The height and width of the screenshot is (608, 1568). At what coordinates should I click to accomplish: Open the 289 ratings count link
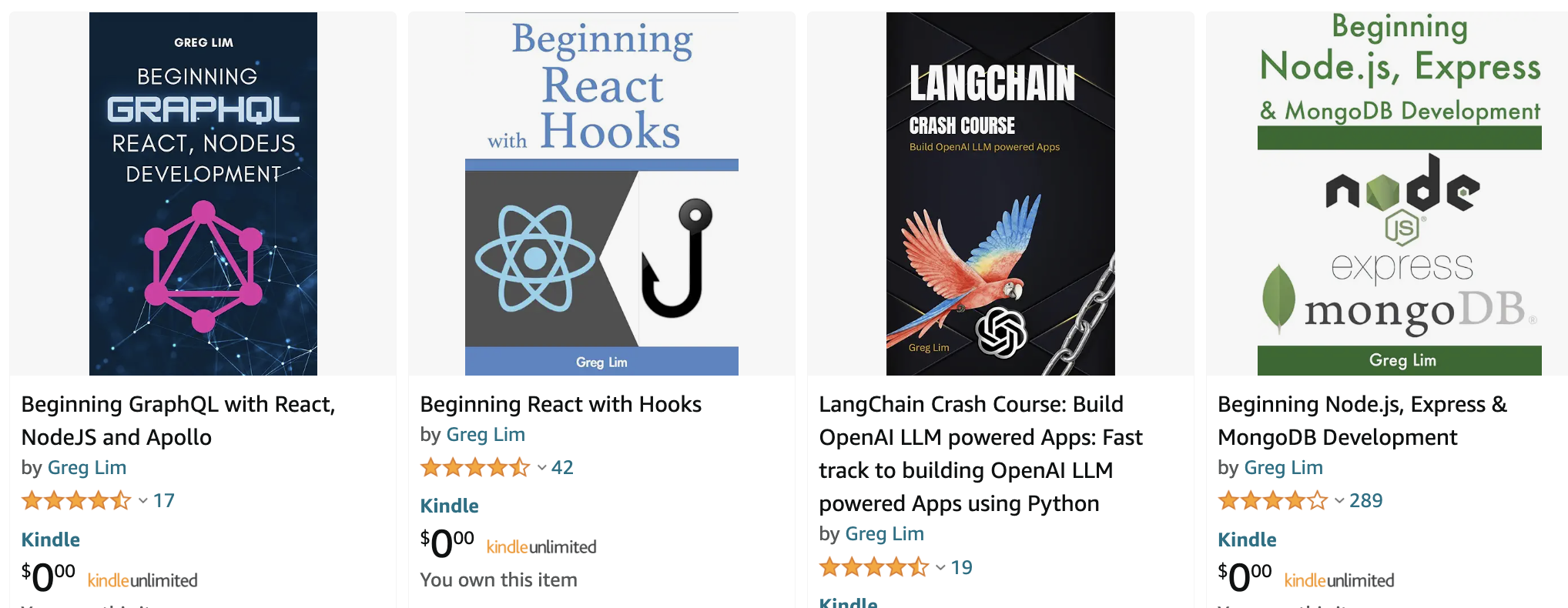1366,501
